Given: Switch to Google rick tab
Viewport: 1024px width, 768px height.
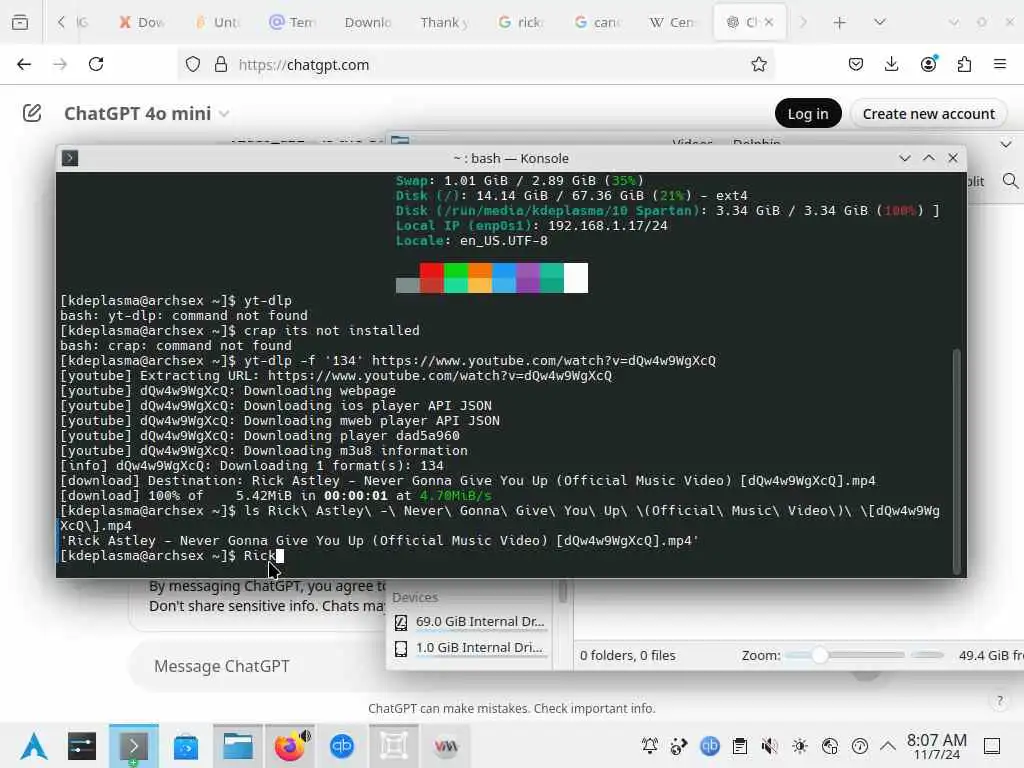Looking at the screenshot, I should pyautogui.click(x=521, y=22).
